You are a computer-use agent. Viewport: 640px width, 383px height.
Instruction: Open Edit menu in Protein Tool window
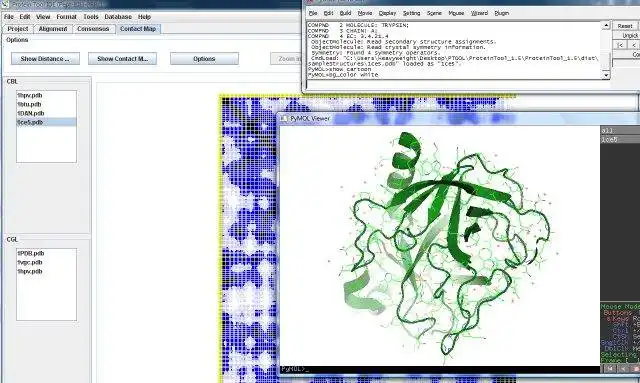coord(25,17)
